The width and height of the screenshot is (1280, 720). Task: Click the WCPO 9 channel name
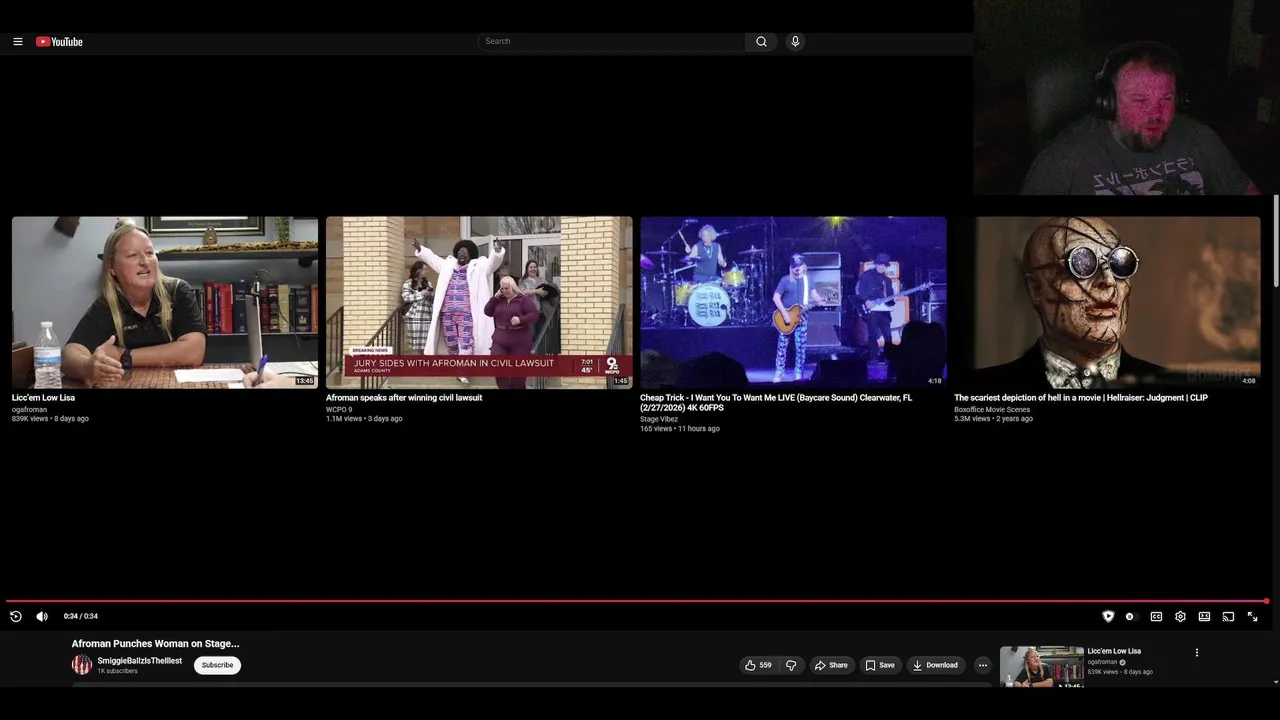point(339,410)
